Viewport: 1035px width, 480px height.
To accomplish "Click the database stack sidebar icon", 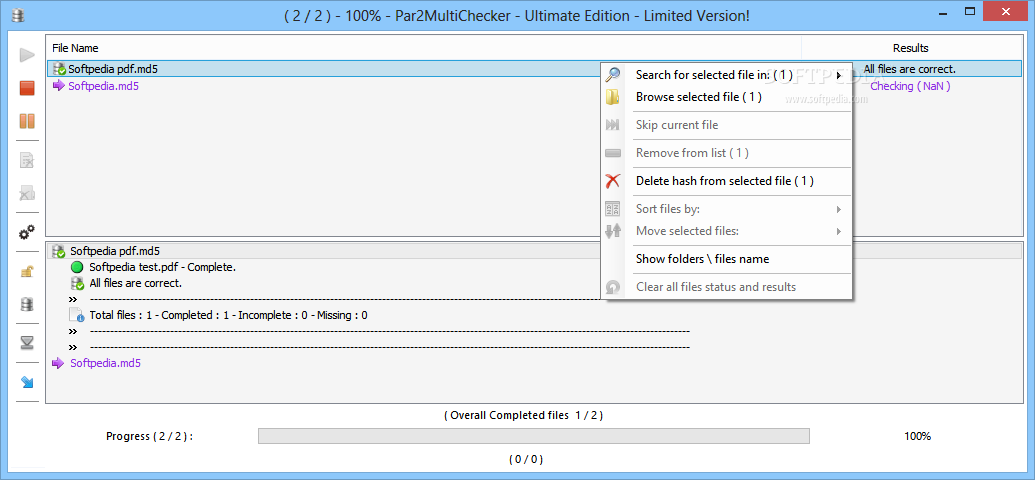I will pos(27,304).
